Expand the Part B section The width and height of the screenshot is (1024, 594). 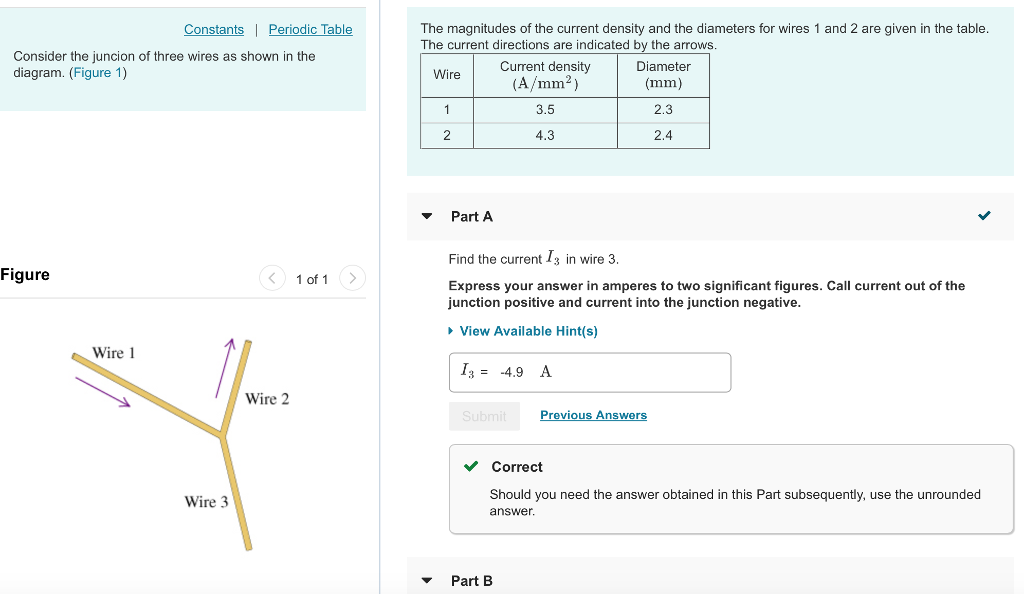click(x=426, y=580)
